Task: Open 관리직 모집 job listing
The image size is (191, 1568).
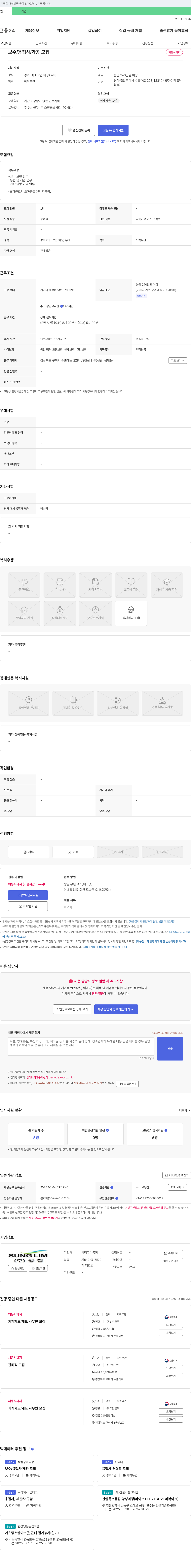Action: [x=17, y=1365]
